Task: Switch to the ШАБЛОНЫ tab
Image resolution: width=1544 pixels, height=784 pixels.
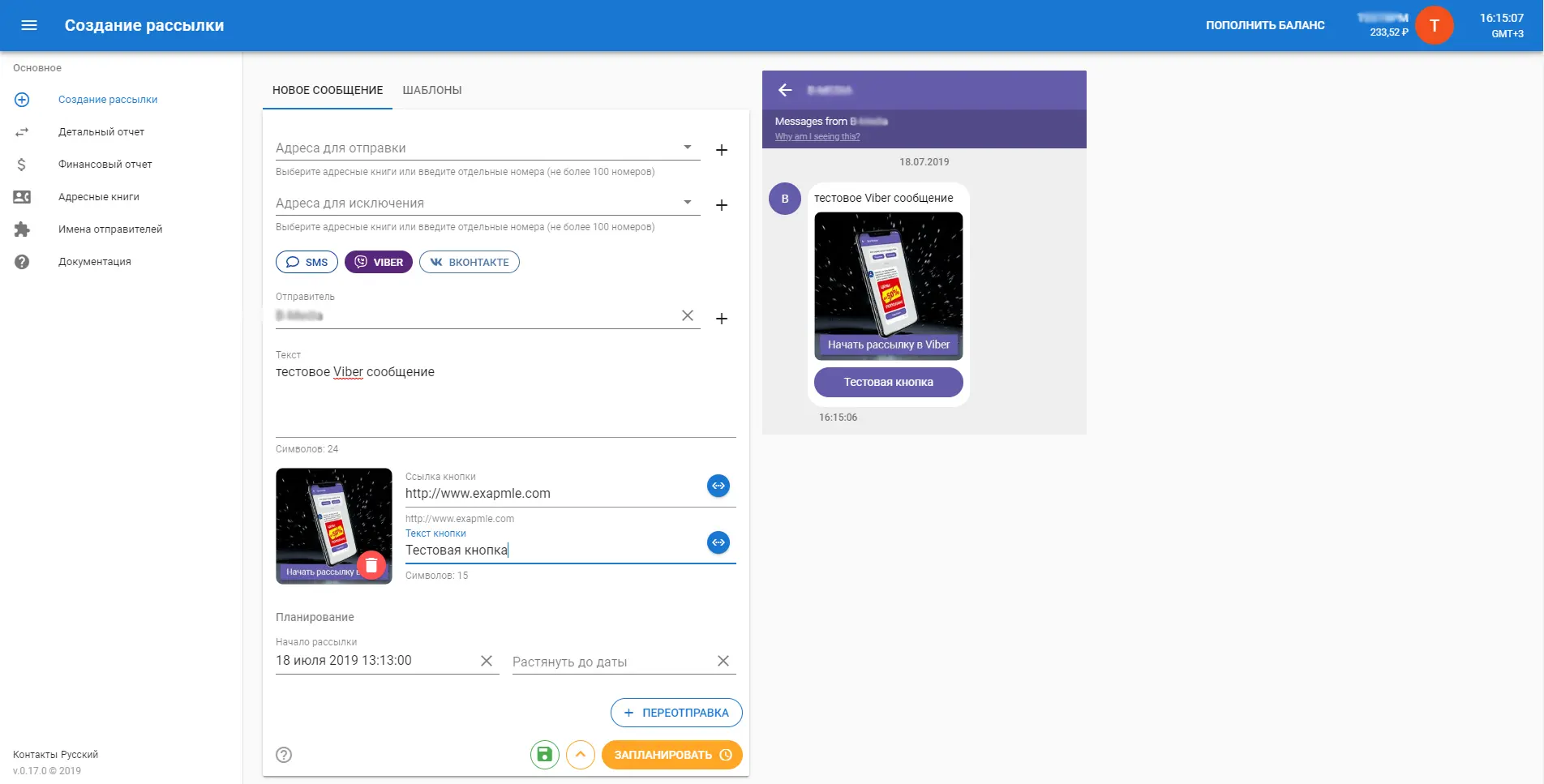Action: pos(431,90)
